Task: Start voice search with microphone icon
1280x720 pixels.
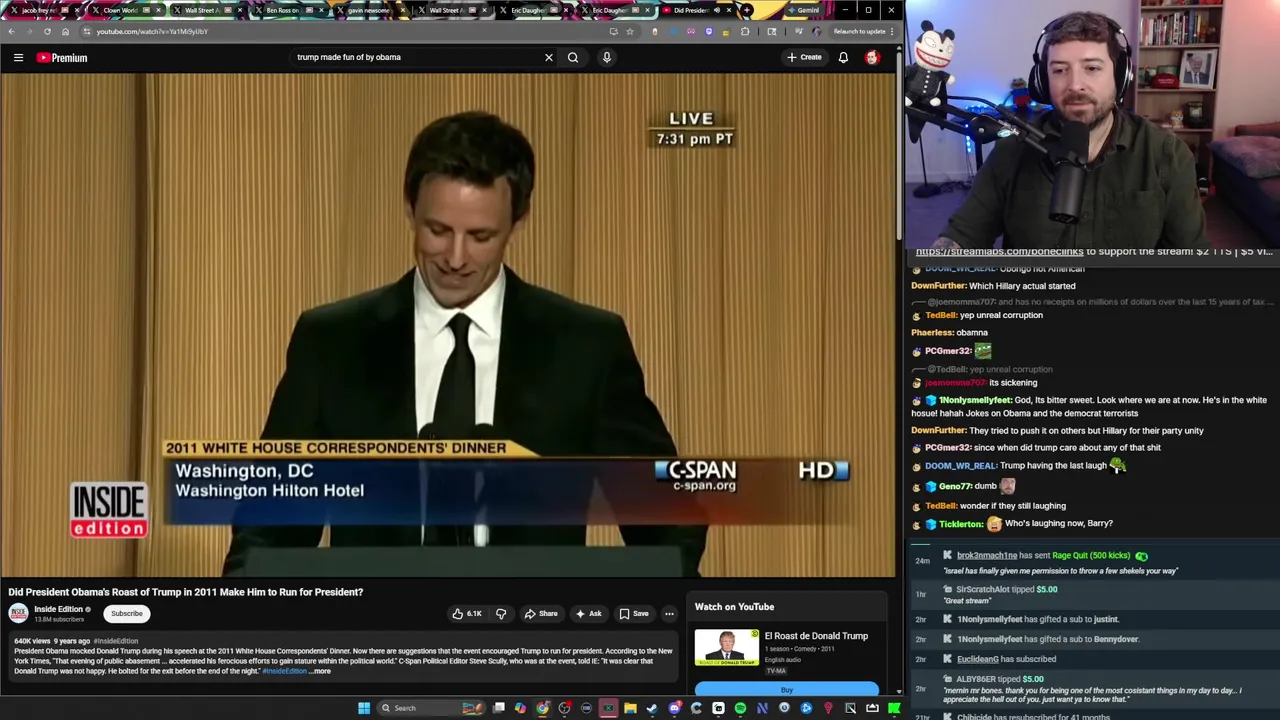Action: point(606,57)
